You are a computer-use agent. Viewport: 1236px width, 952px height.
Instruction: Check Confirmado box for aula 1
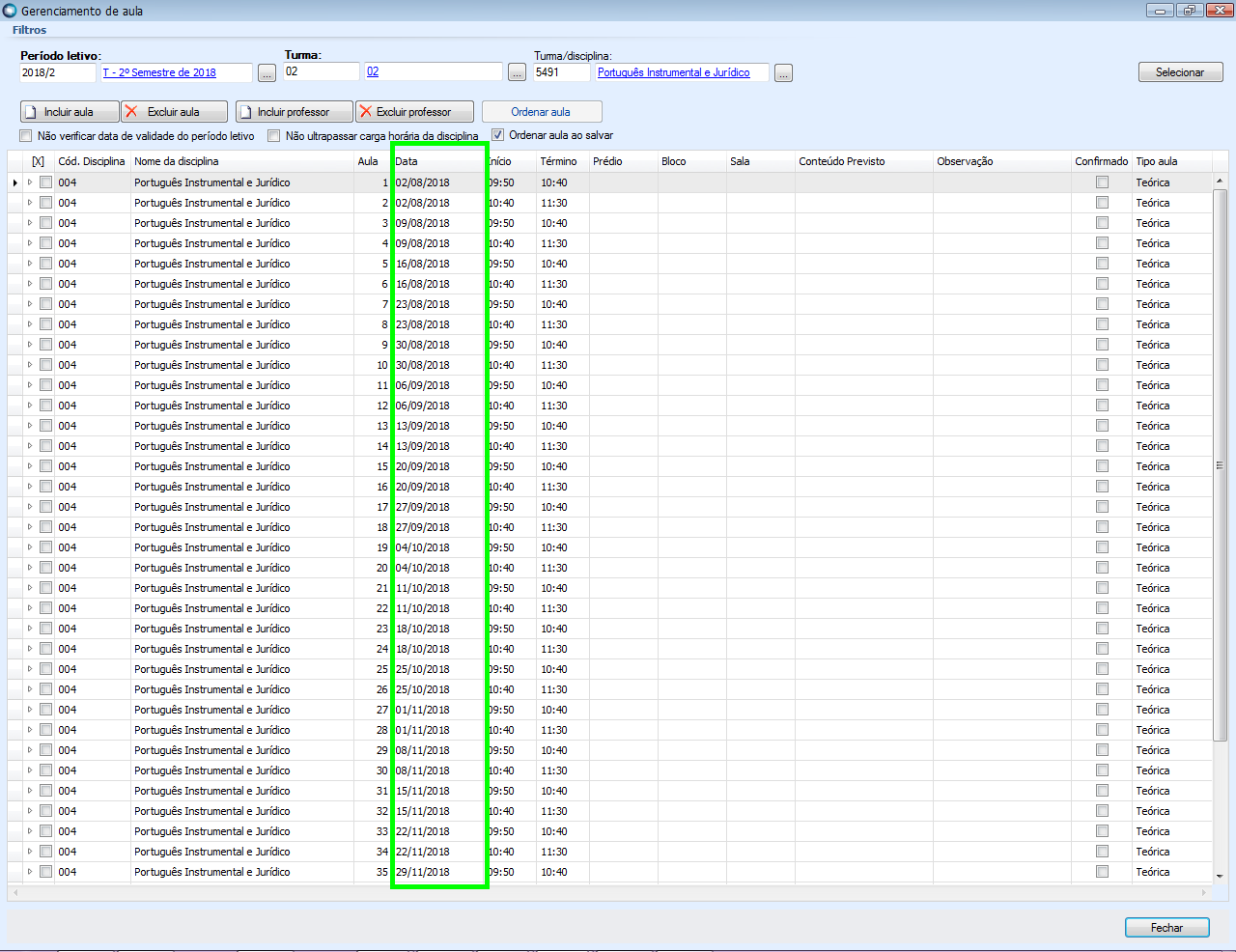(x=1102, y=182)
